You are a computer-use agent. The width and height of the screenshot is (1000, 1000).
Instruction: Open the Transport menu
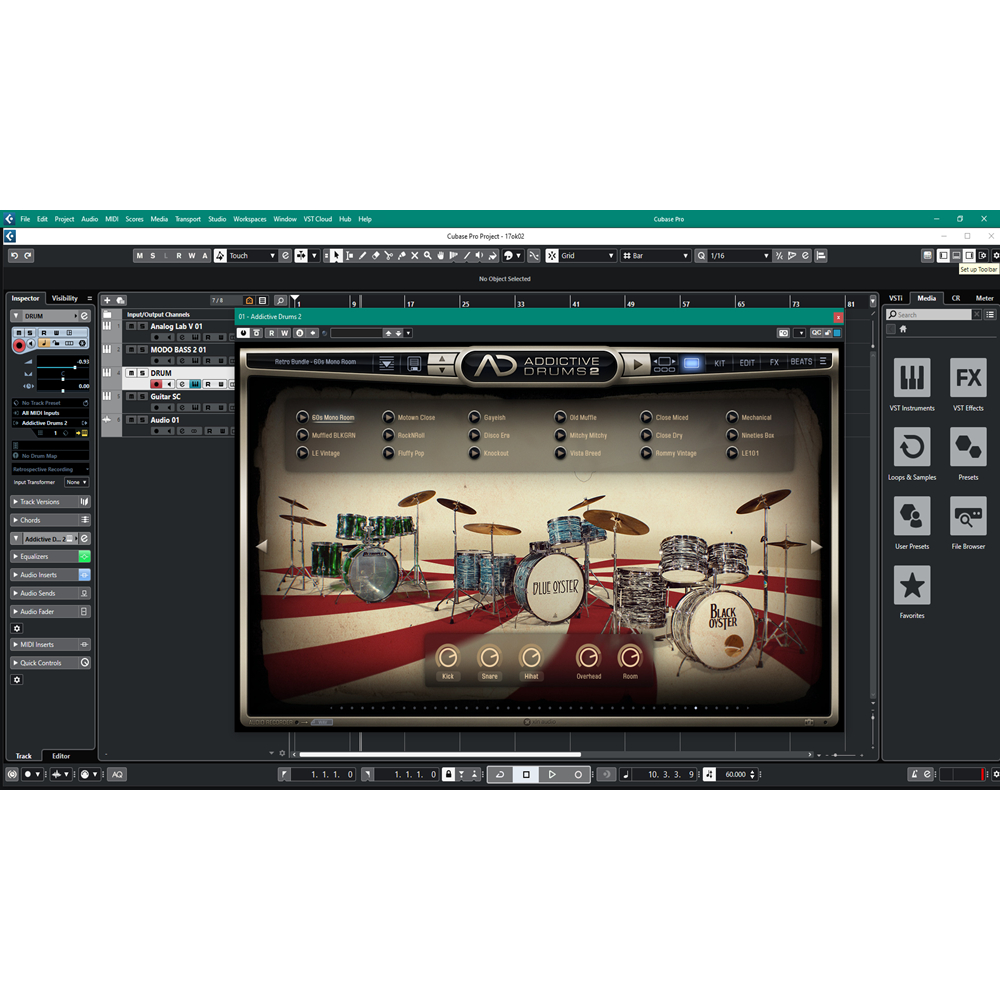point(188,219)
